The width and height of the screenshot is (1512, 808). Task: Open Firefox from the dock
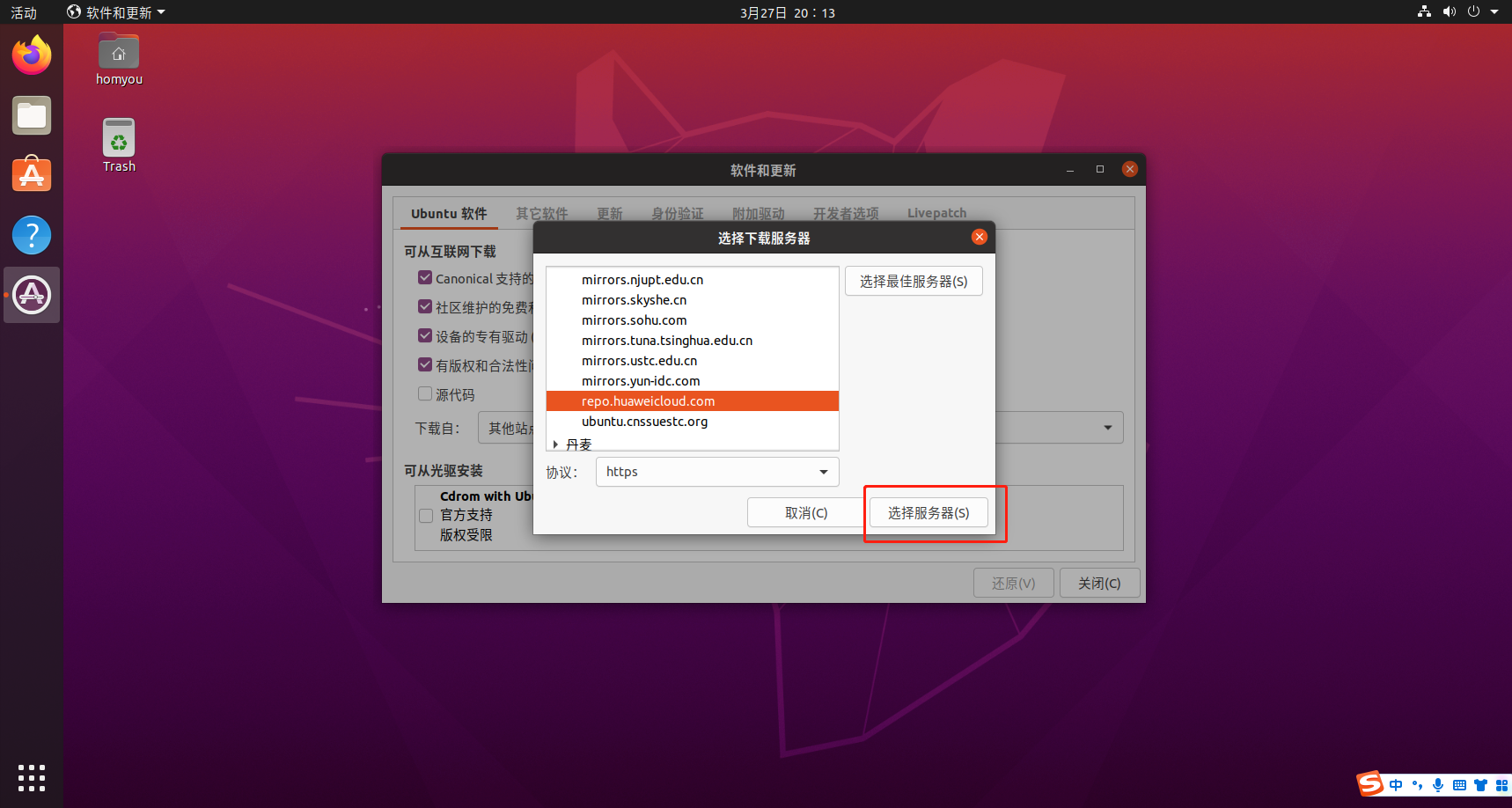(x=32, y=55)
